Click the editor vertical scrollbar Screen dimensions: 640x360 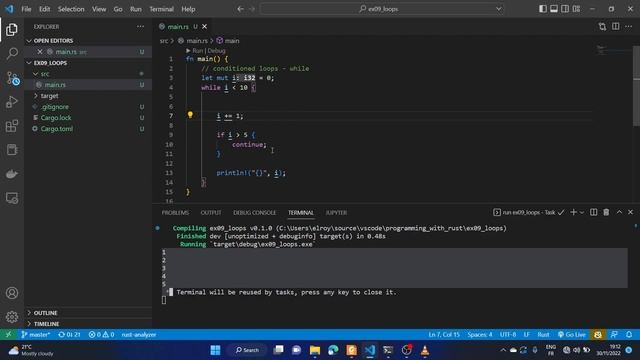[x=636, y=86]
